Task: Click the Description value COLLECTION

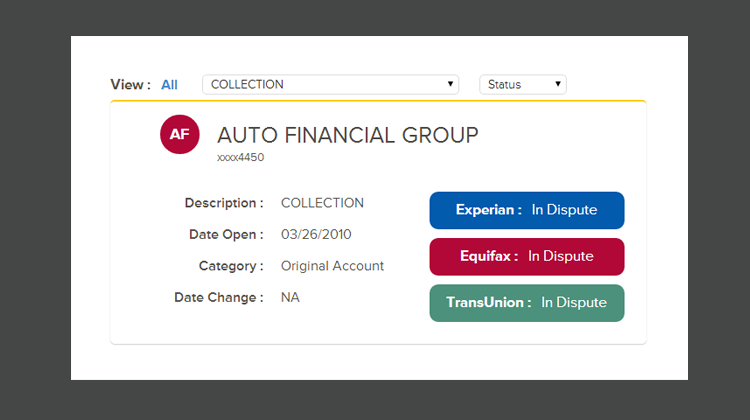Action: (322, 203)
